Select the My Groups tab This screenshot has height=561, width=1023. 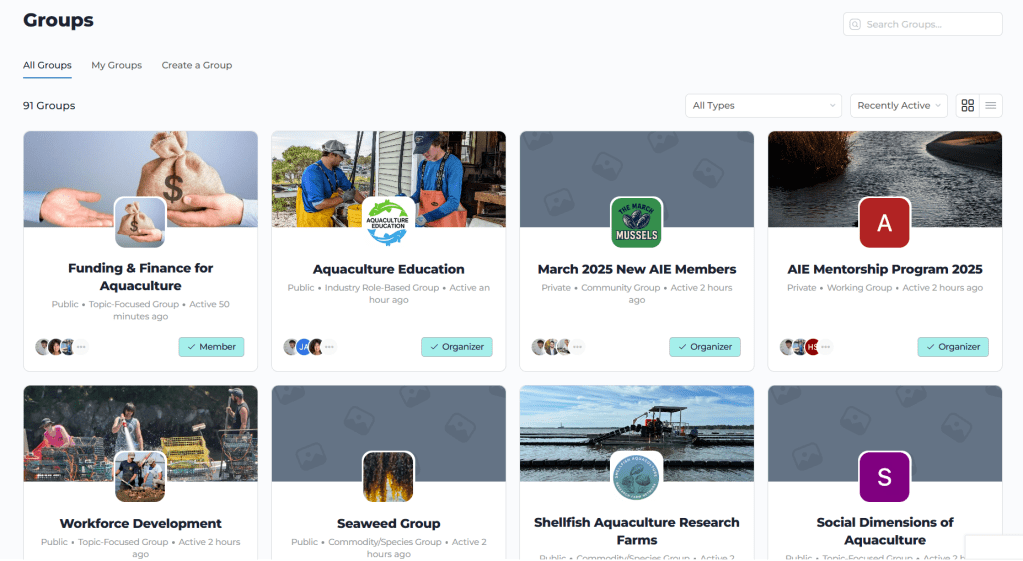pyautogui.click(x=116, y=65)
